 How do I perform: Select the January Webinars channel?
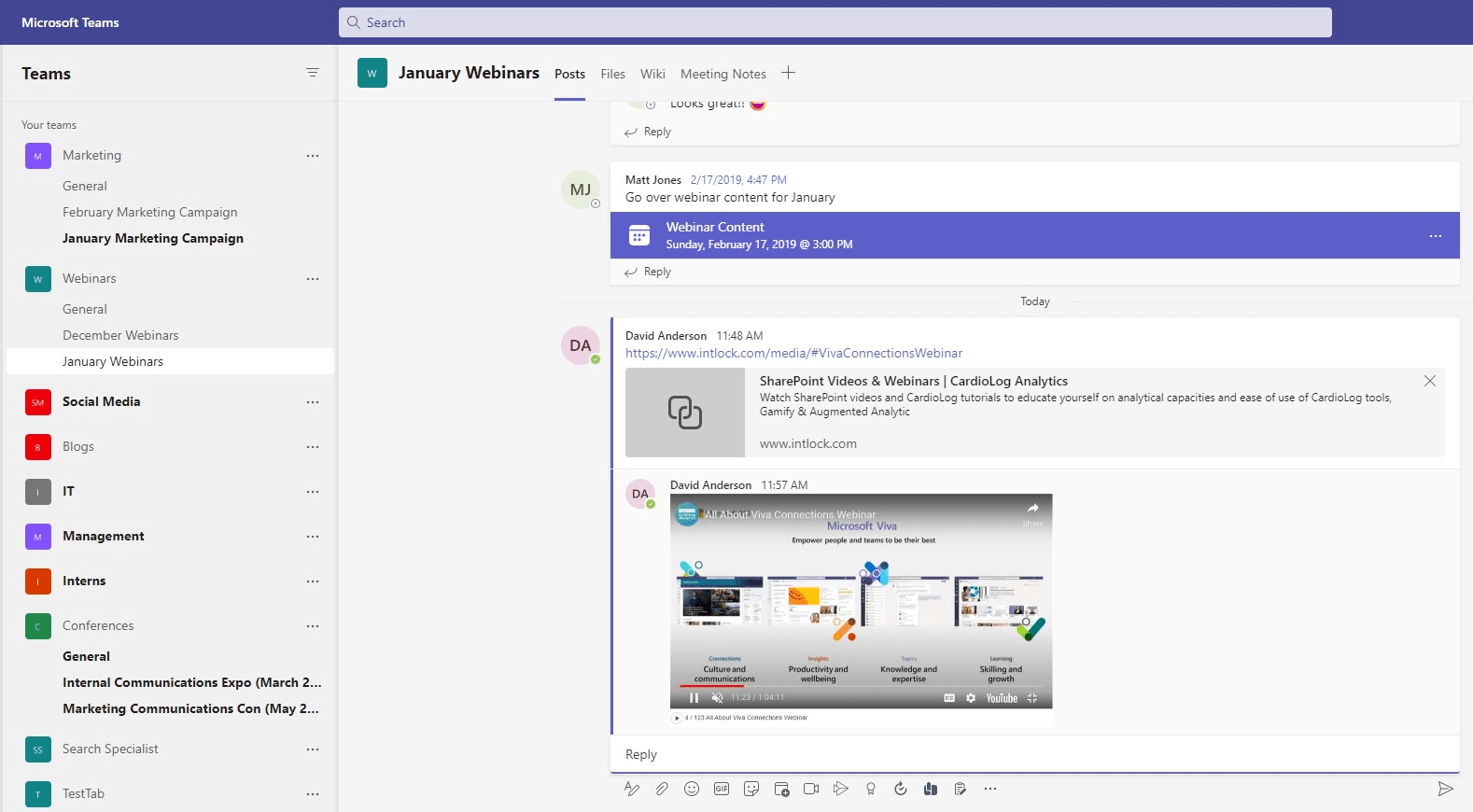tap(170, 361)
